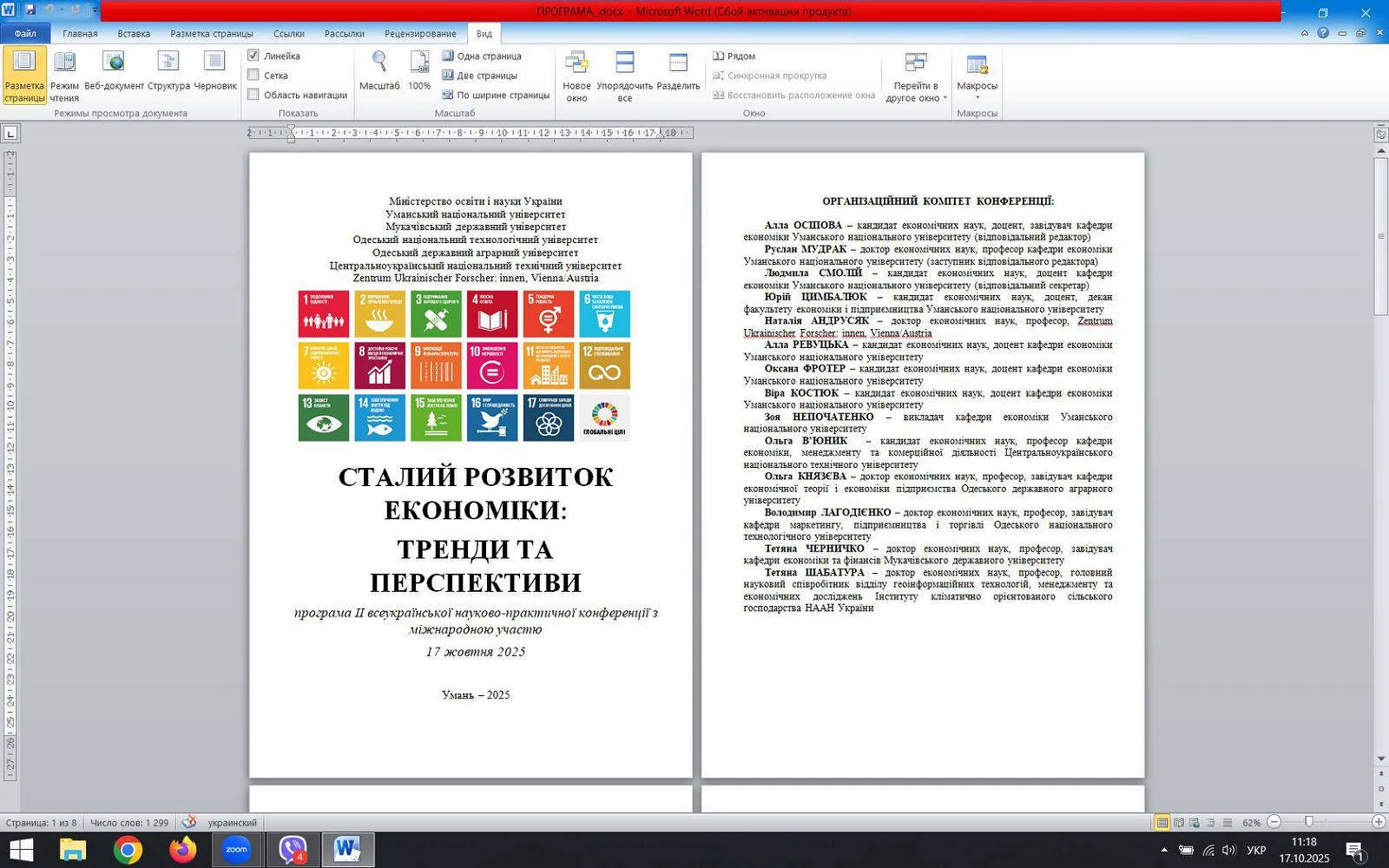1389x868 pixels.
Task: Expand the Макросы dropdown
Action: (x=977, y=96)
